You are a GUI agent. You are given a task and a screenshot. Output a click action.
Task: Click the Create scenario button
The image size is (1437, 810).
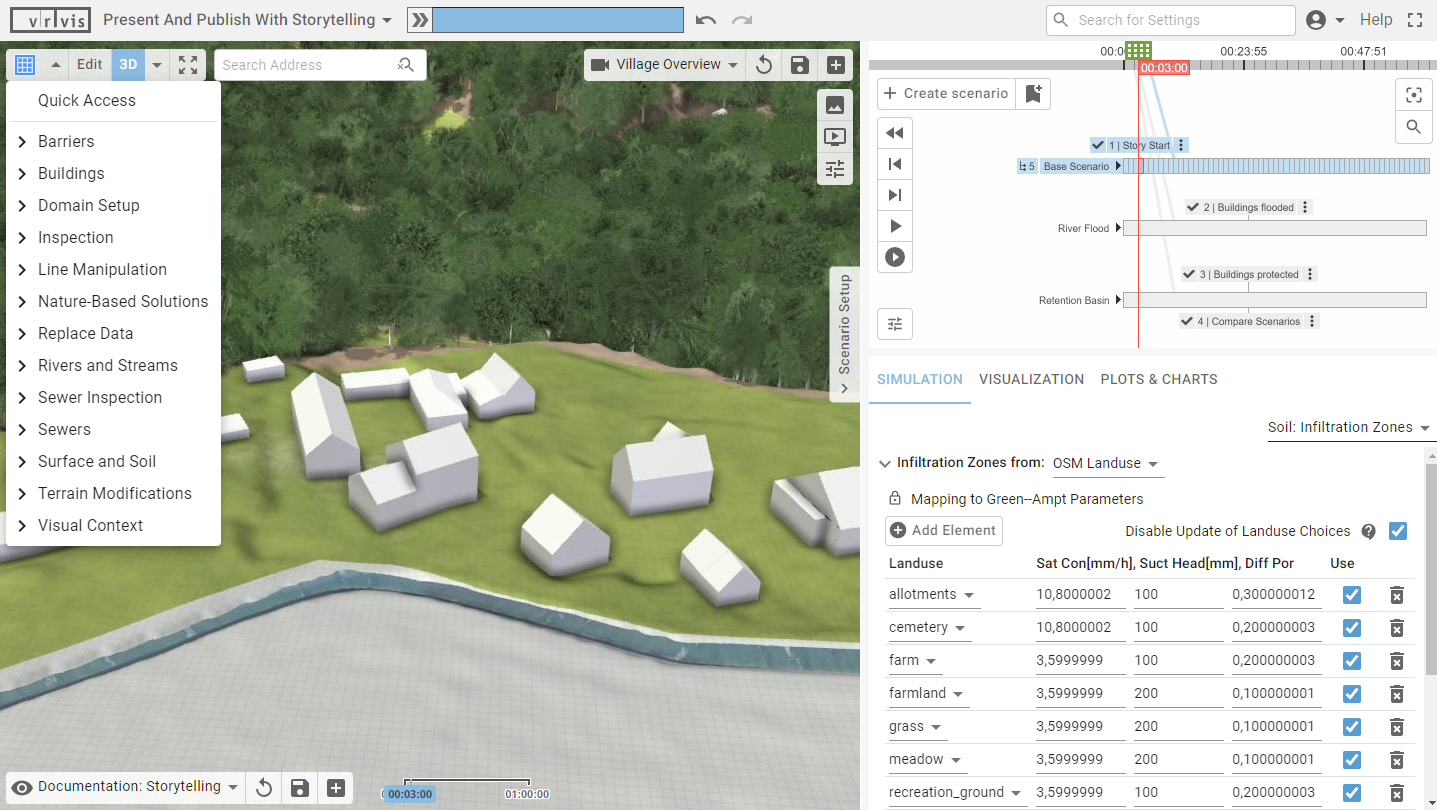[x=945, y=93]
